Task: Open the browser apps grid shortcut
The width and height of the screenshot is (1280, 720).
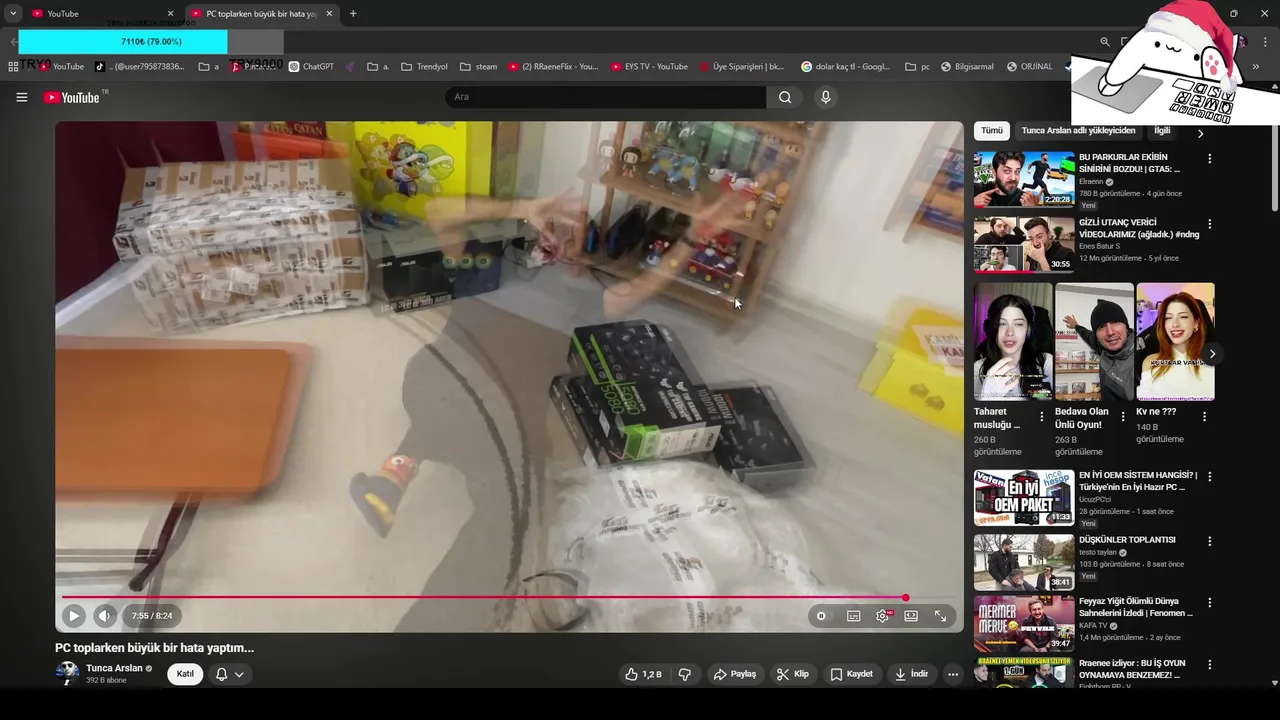Action: click(x=13, y=67)
